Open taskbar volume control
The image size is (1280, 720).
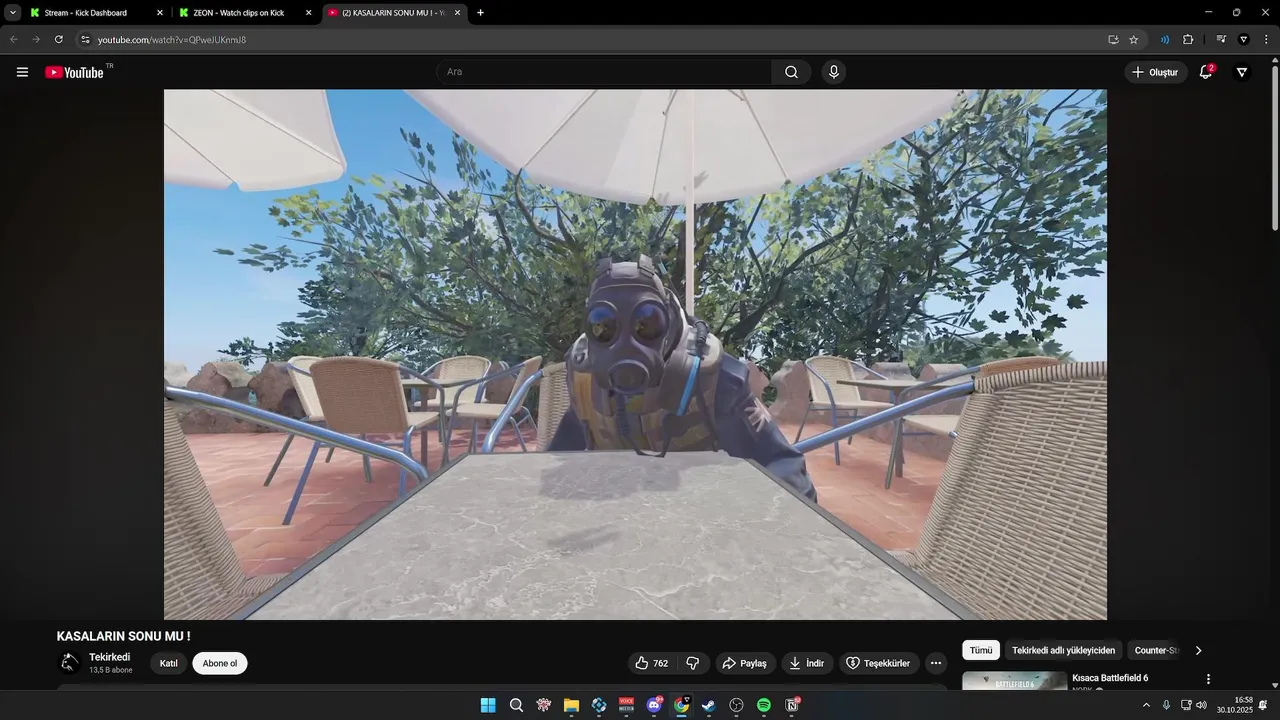coord(1201,705)
